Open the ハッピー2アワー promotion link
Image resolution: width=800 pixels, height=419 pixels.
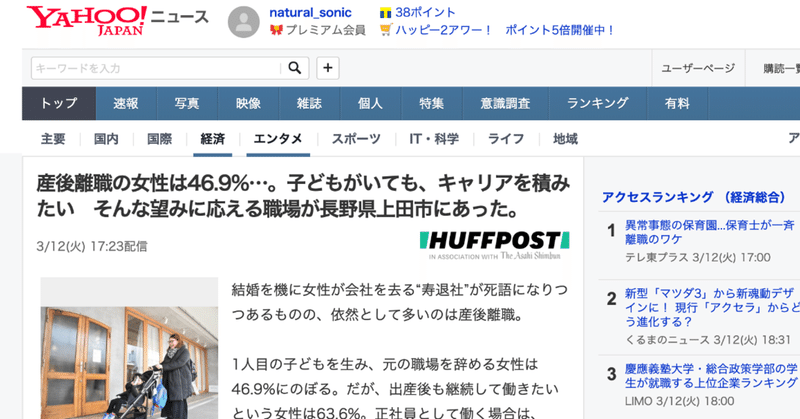point(443,30)
